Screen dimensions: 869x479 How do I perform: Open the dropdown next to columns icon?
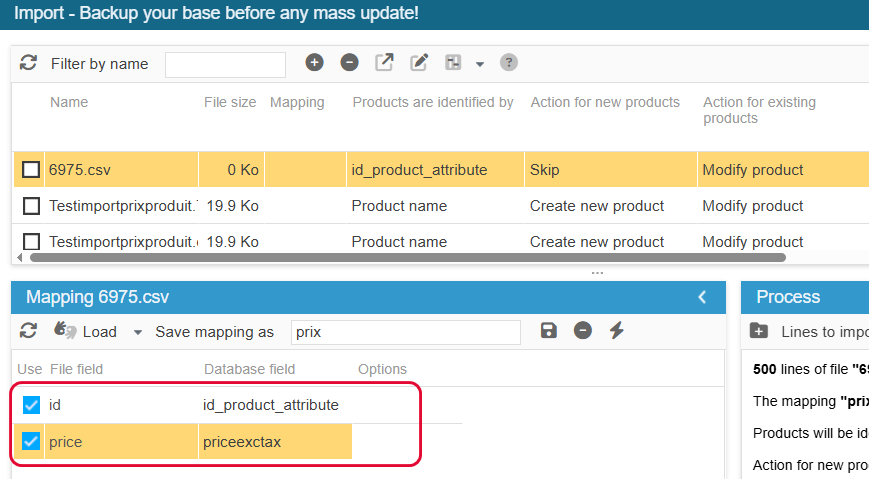480,64
